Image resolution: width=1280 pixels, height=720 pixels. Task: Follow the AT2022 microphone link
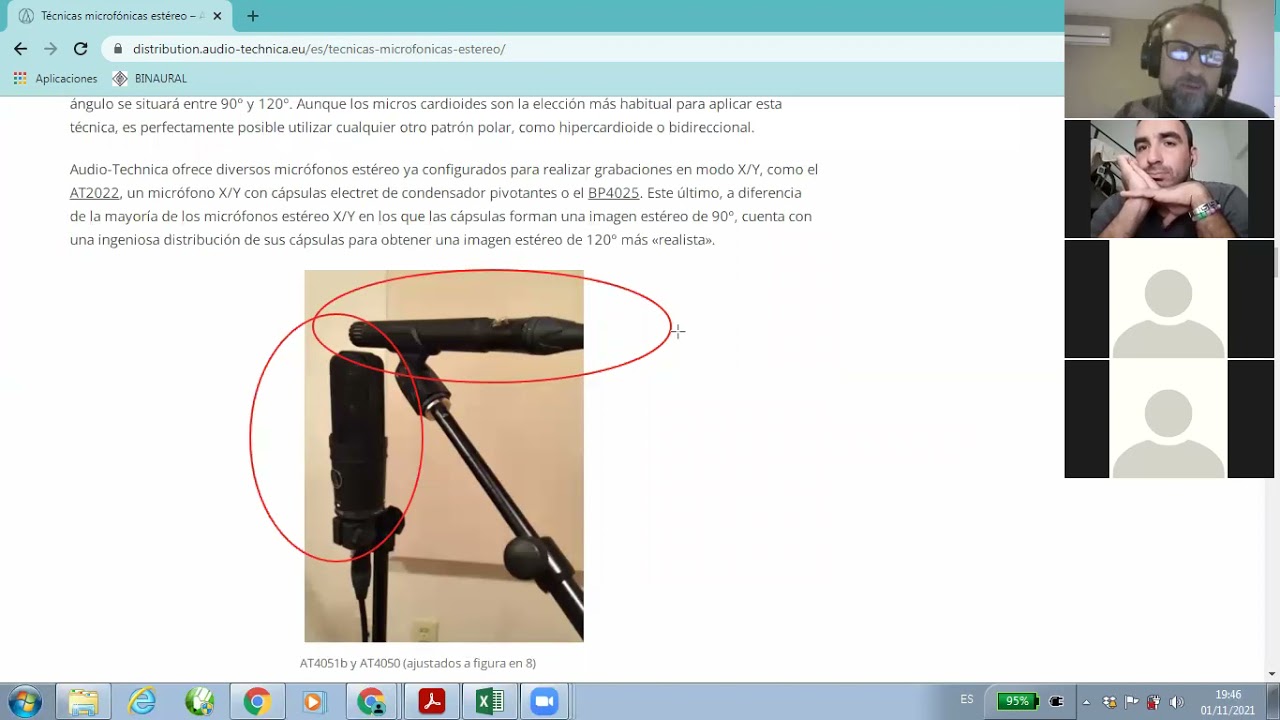coord(94,193)
